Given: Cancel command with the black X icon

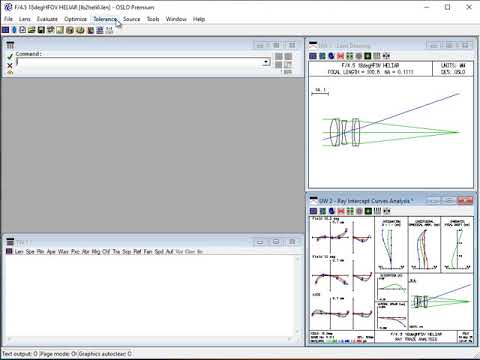Looking at the screenshot, I should coord(10,65).
